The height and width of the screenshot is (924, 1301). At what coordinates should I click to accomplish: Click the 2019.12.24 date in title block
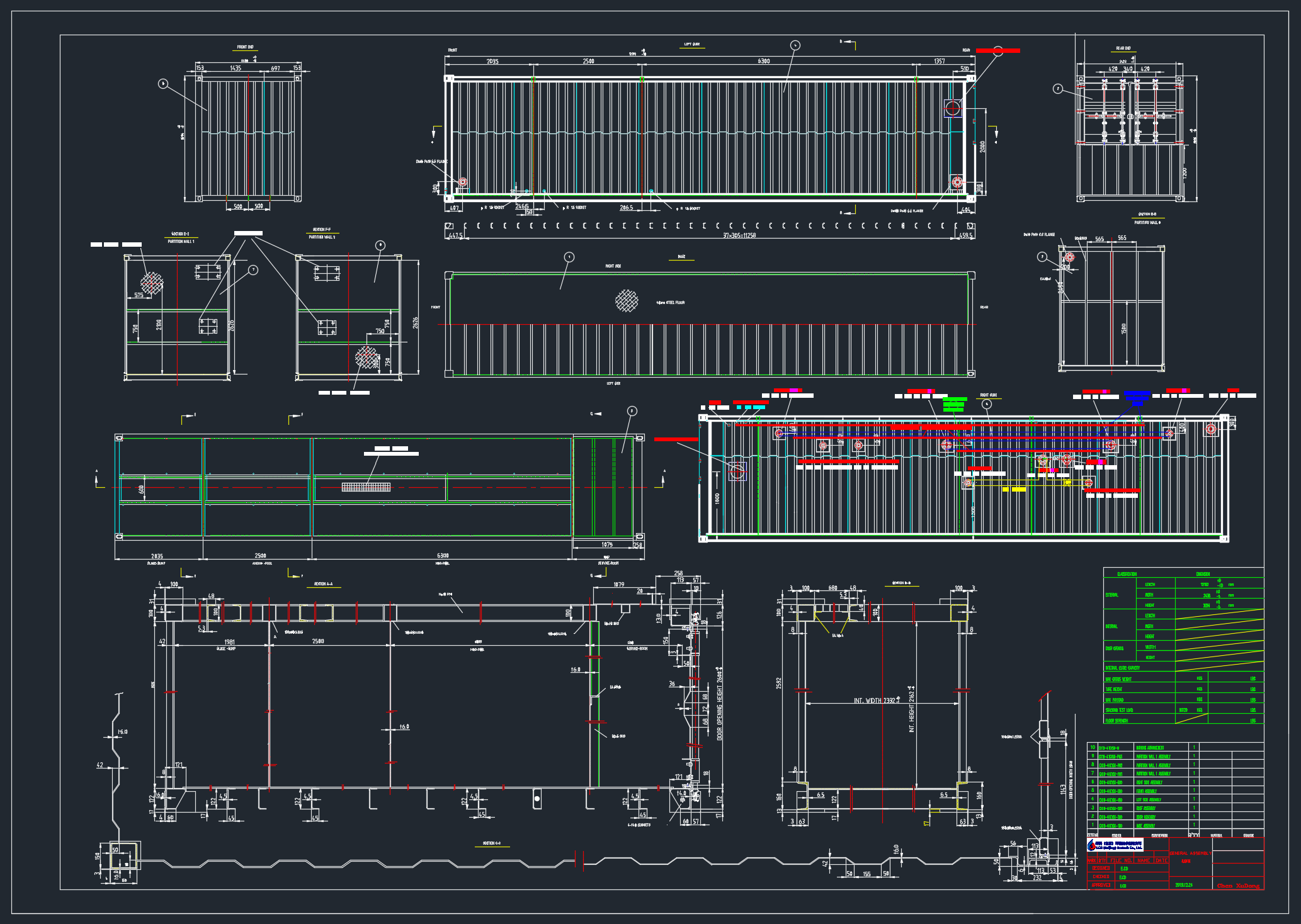(1184, 885)
